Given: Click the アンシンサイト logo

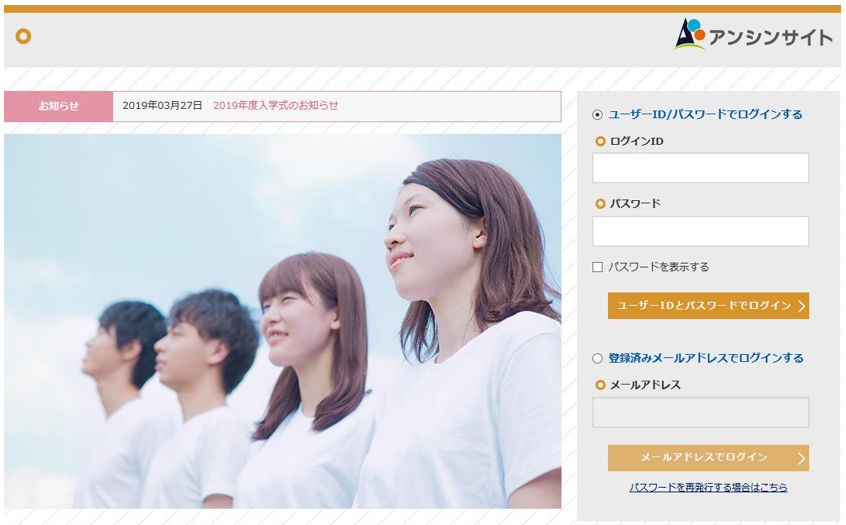Looking at the screenshot, I should (753, 36).
